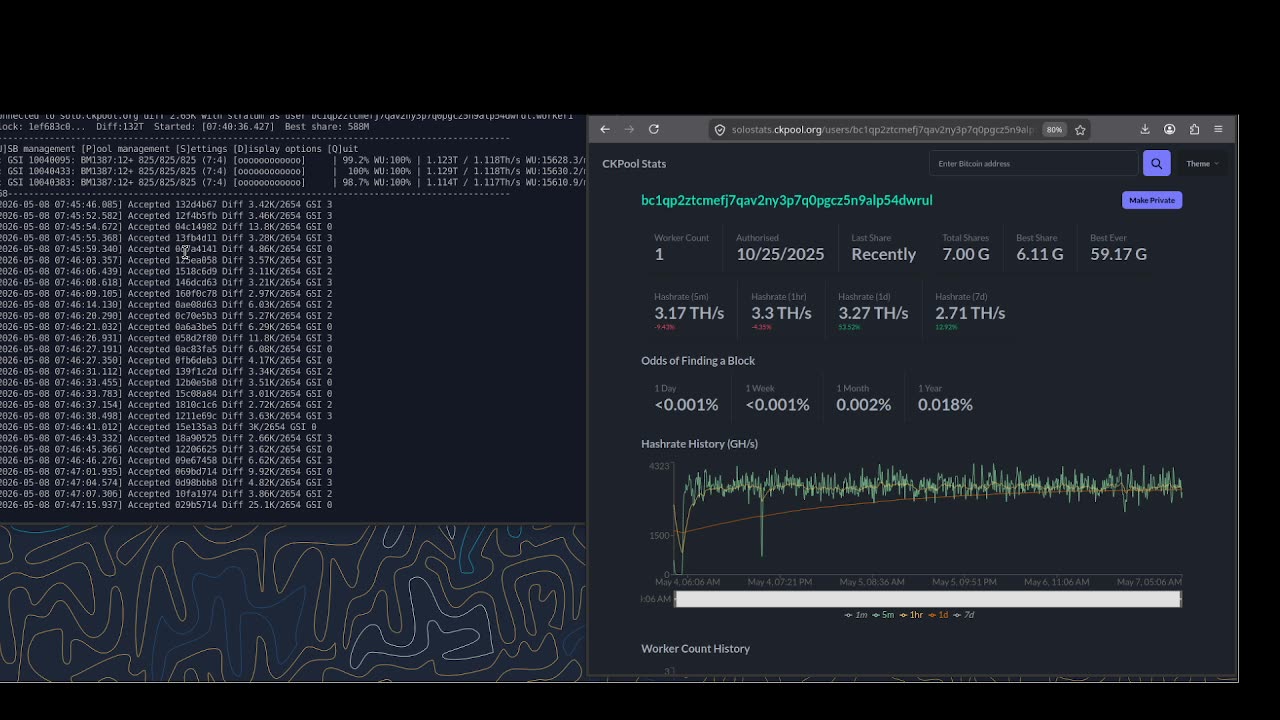Screen dimensions: 1280x720
Task: Click terminal line Accepted 132d4b67
Action: pyautogui.click(x=166, y=204)
